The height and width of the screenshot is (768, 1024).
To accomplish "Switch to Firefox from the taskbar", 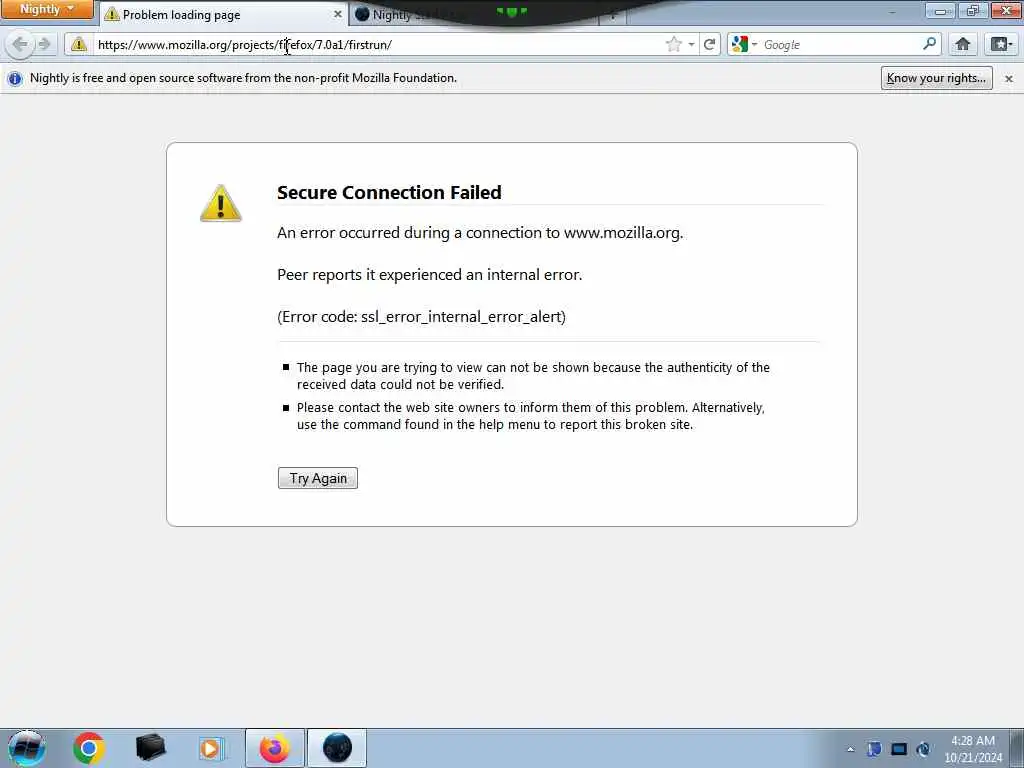I will (x=275, y=748).
